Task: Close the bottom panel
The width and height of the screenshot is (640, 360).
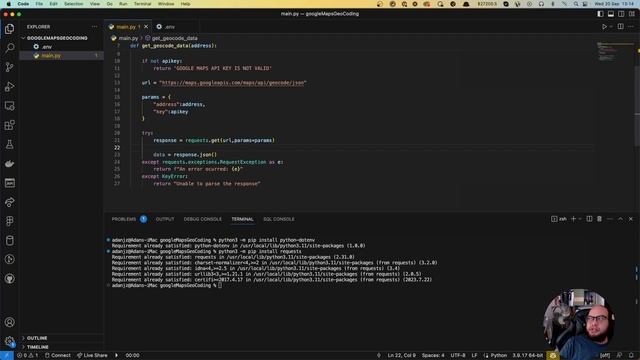Action: coord(631,219)
